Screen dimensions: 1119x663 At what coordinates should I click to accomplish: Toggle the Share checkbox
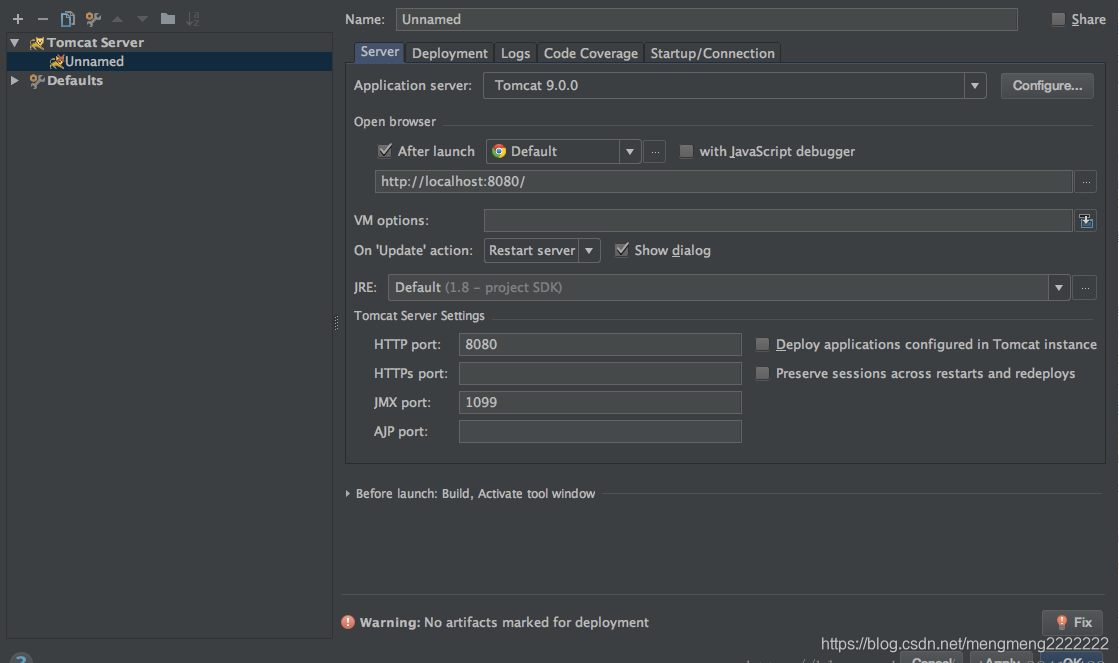[x=1058, y=19]
